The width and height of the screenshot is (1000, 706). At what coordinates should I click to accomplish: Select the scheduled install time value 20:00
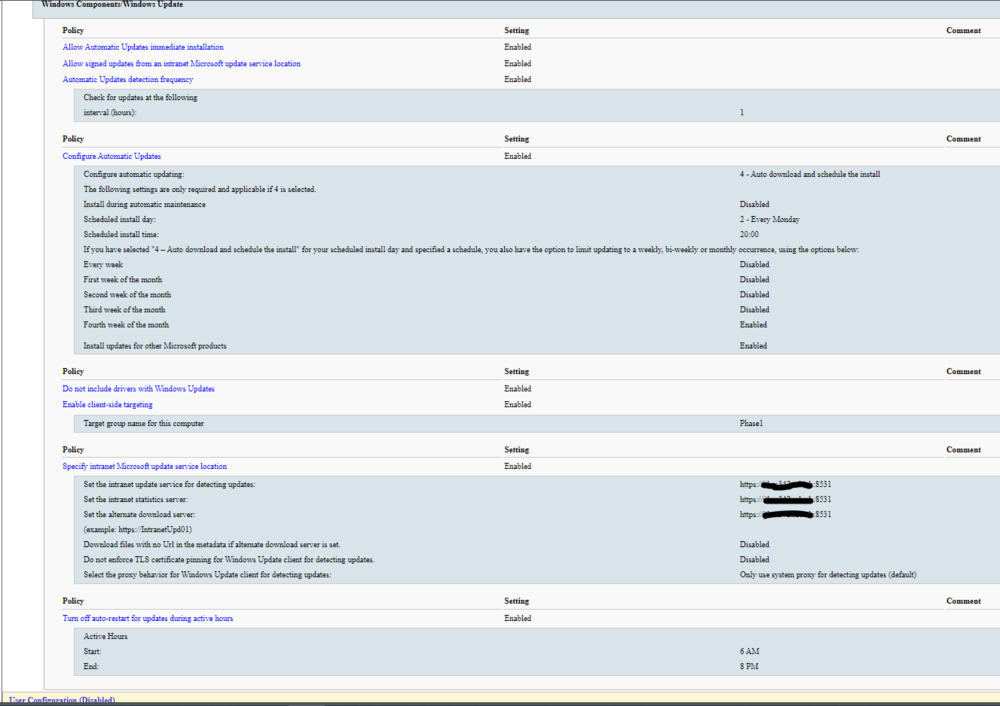(749, 234)
